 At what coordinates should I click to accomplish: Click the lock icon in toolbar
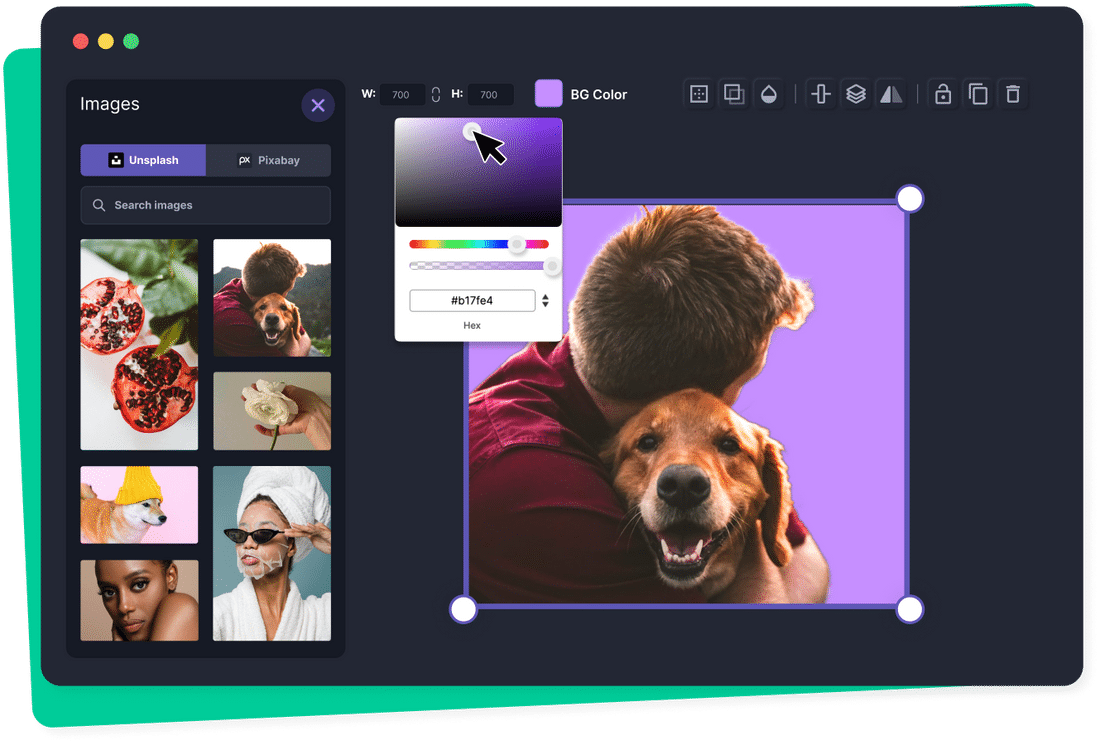pos(942,94)
